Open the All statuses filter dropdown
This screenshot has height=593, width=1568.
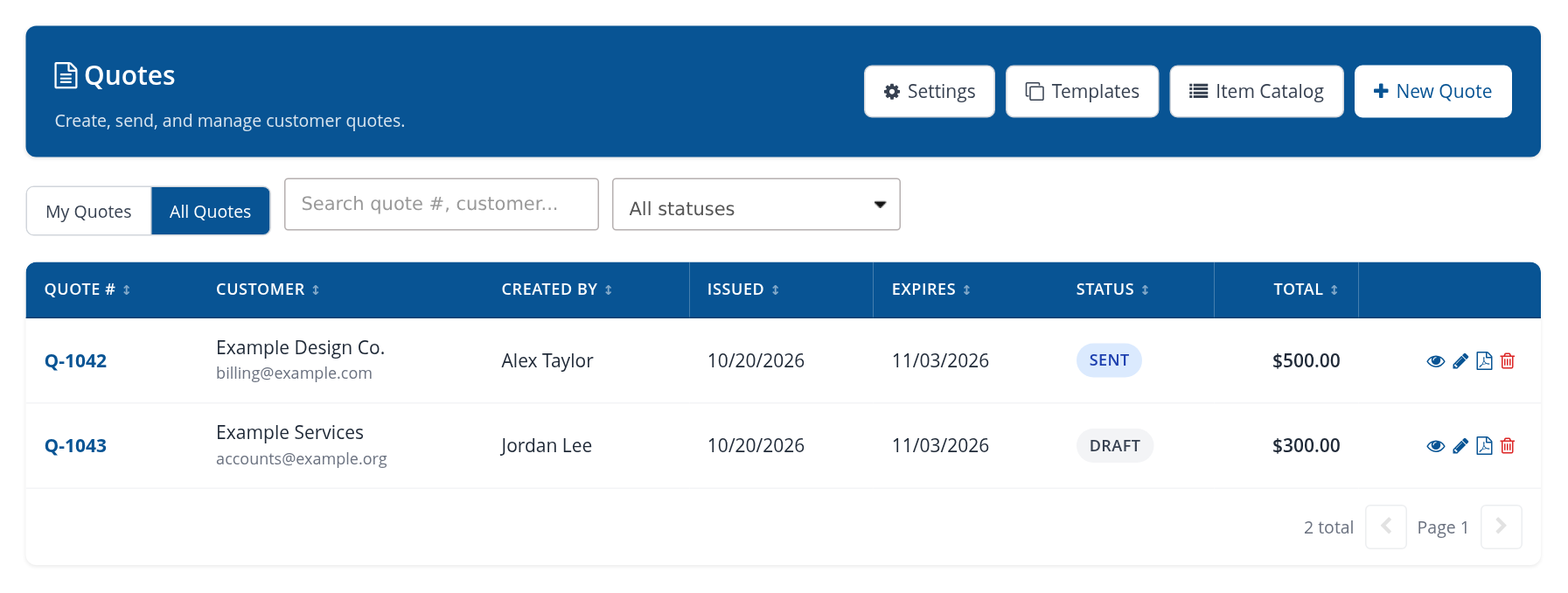tap(756, 205)
